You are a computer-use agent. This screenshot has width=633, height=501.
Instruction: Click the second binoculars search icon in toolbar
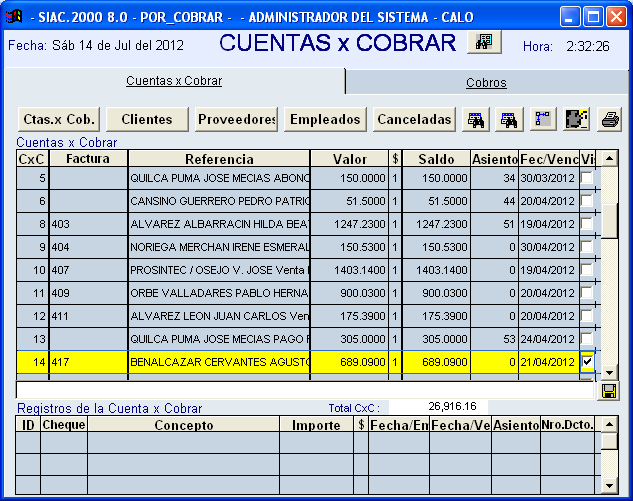[x=510, y=120]
